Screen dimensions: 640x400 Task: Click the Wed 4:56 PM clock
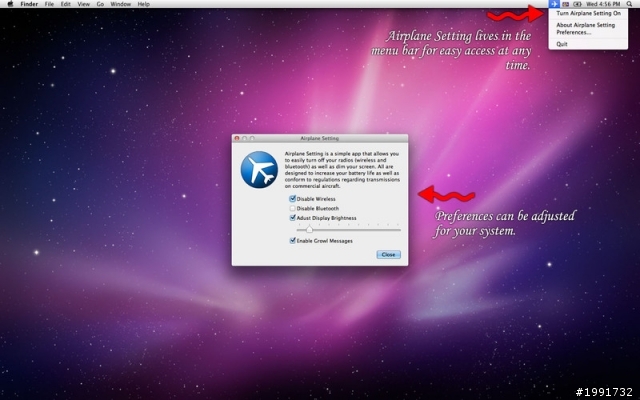click(x=603, y=4)
